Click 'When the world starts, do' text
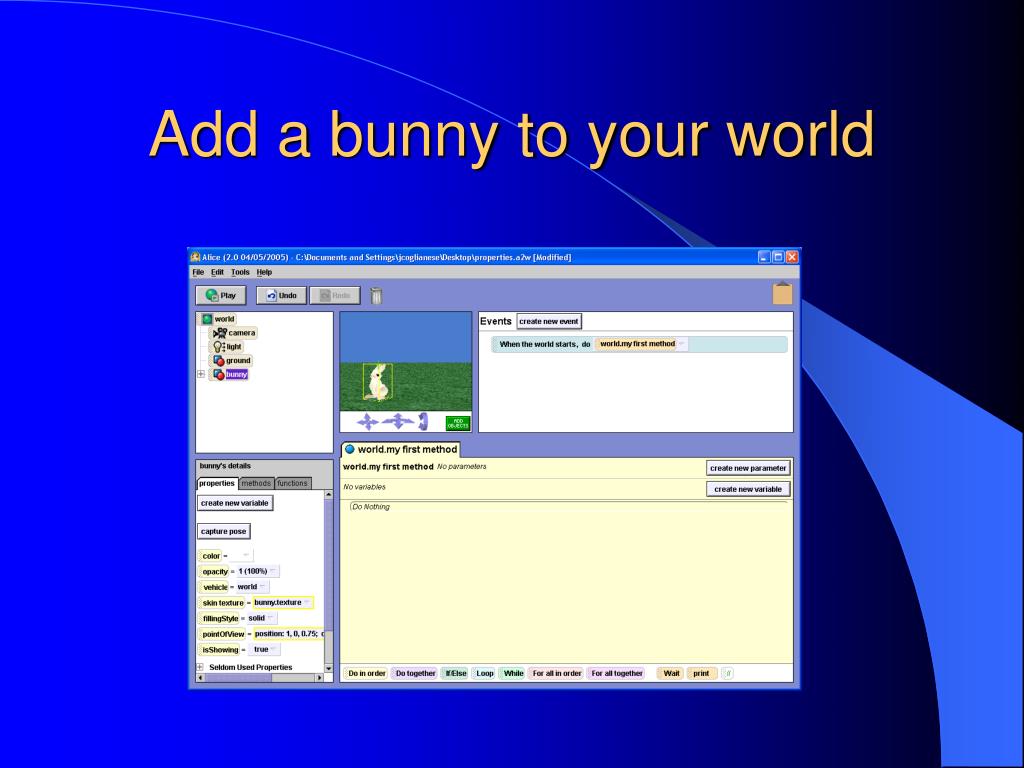This screenshot has width=1024, height=768. click(545, 344)
